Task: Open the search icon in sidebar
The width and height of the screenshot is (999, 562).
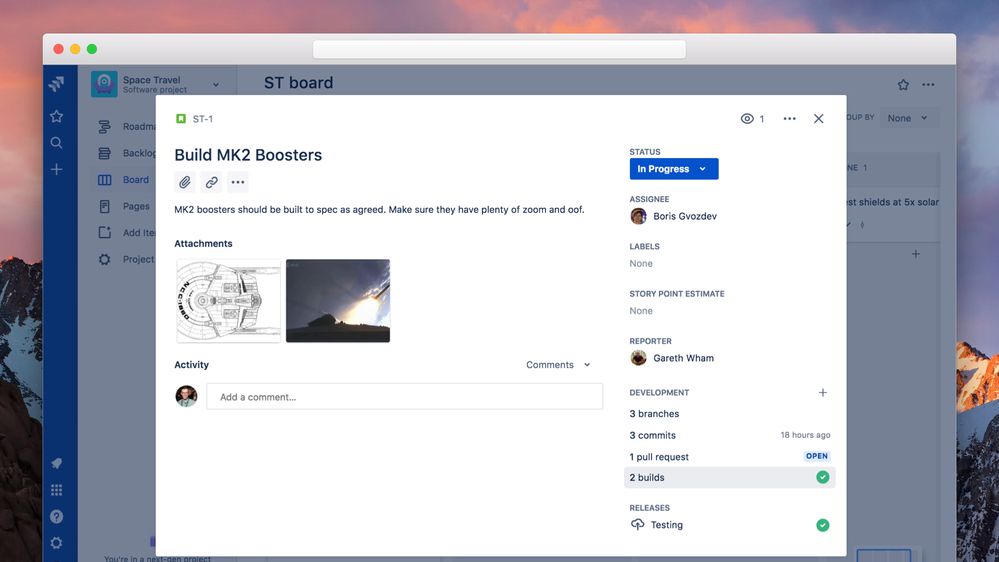Action: tap(57, 143)
